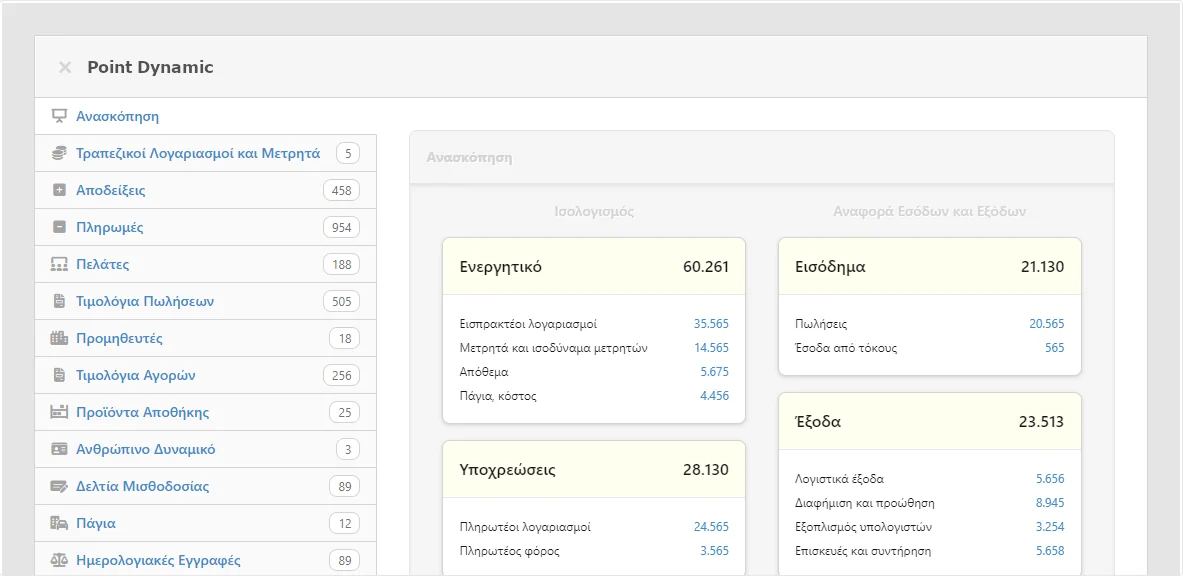Click the plus icon beside Αποδείξεις

click(59, 190)
